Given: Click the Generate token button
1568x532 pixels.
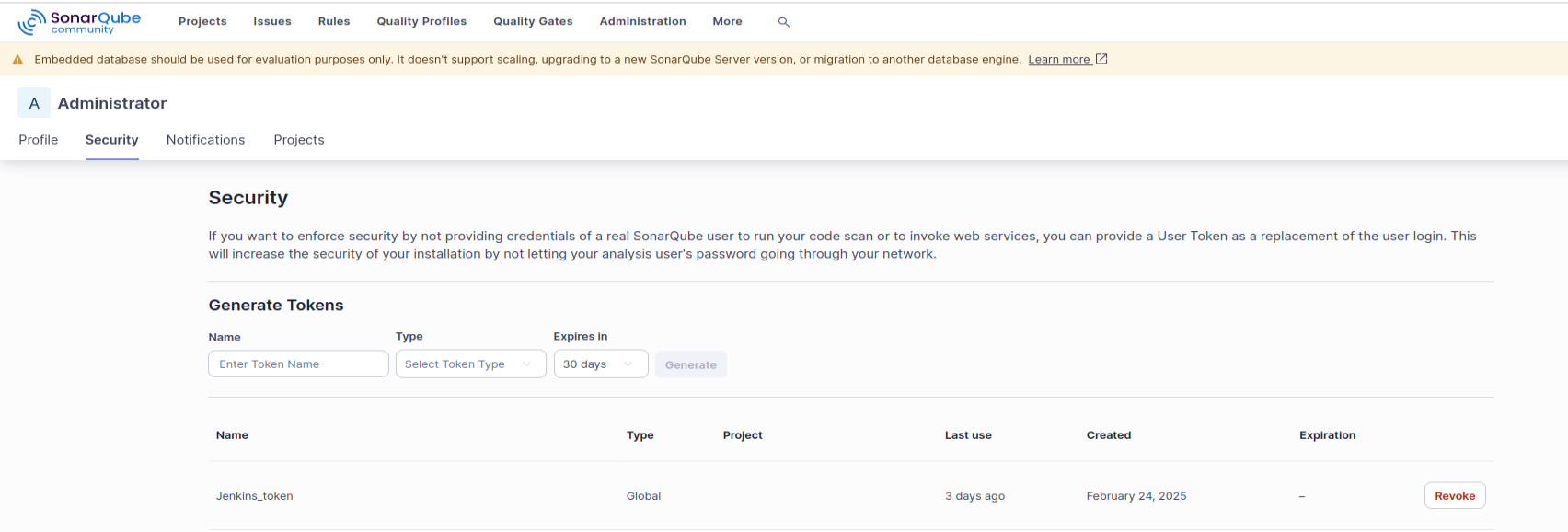Looking at the screenshot, I should pyautogui.click(x=691, y=365).
